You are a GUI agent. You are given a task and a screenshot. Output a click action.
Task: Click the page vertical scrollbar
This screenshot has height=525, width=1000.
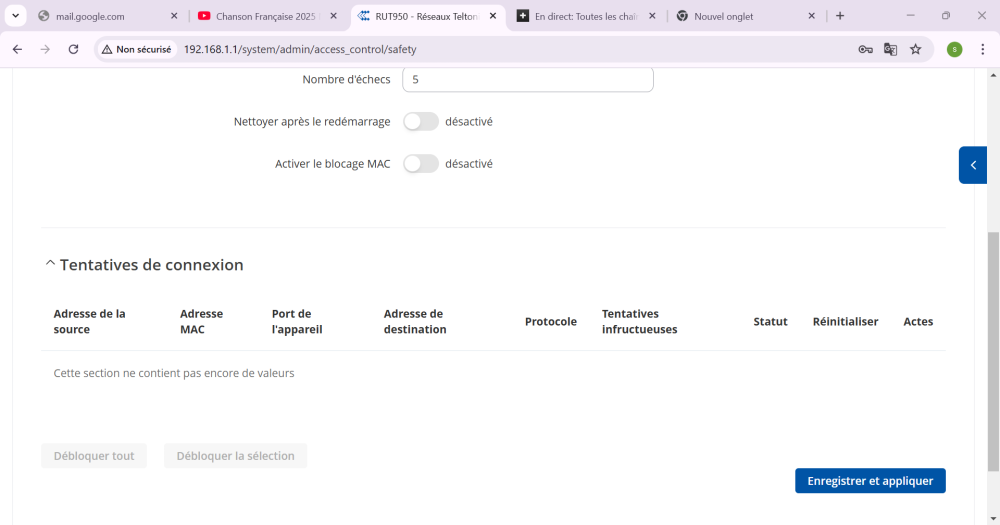993,350
